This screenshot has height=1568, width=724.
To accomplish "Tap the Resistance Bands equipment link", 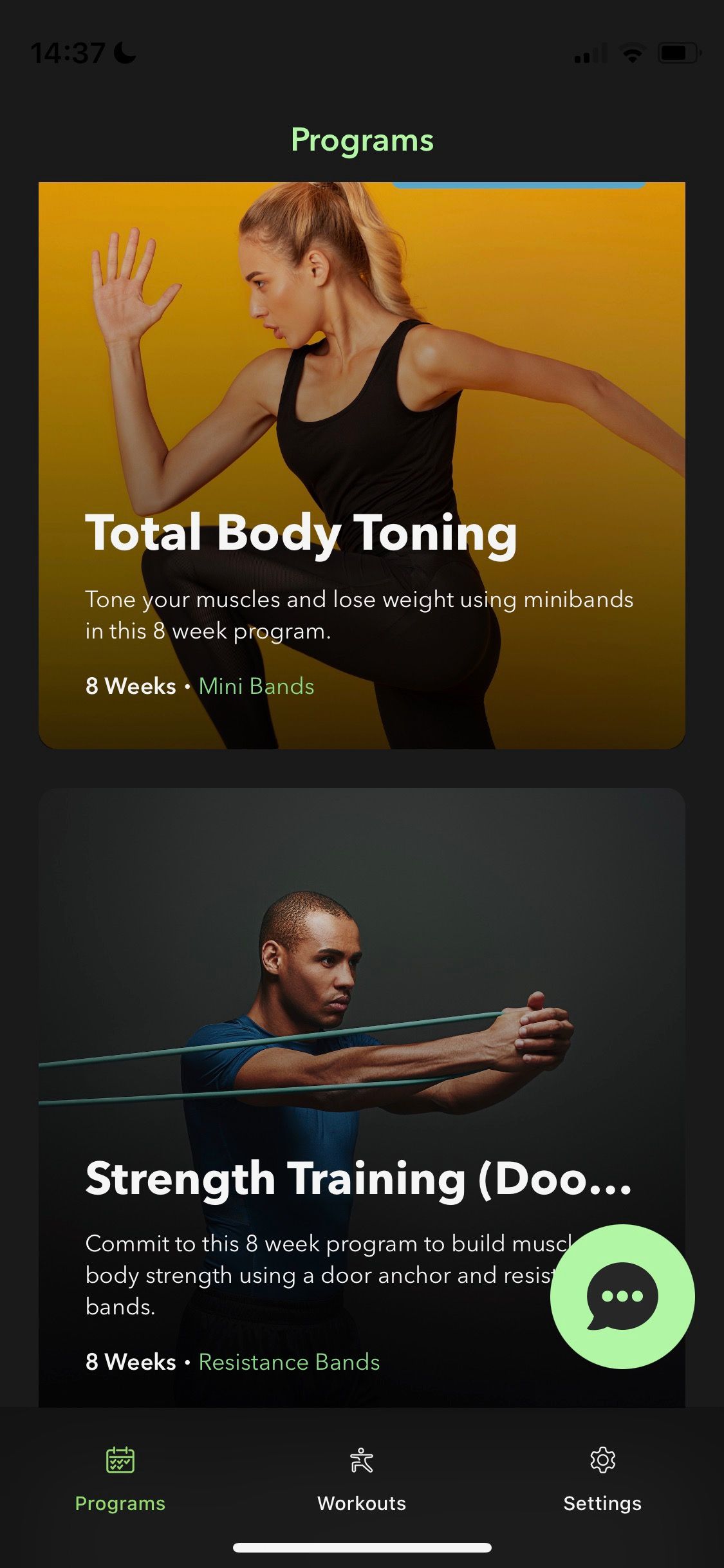I will (289, 1362).
